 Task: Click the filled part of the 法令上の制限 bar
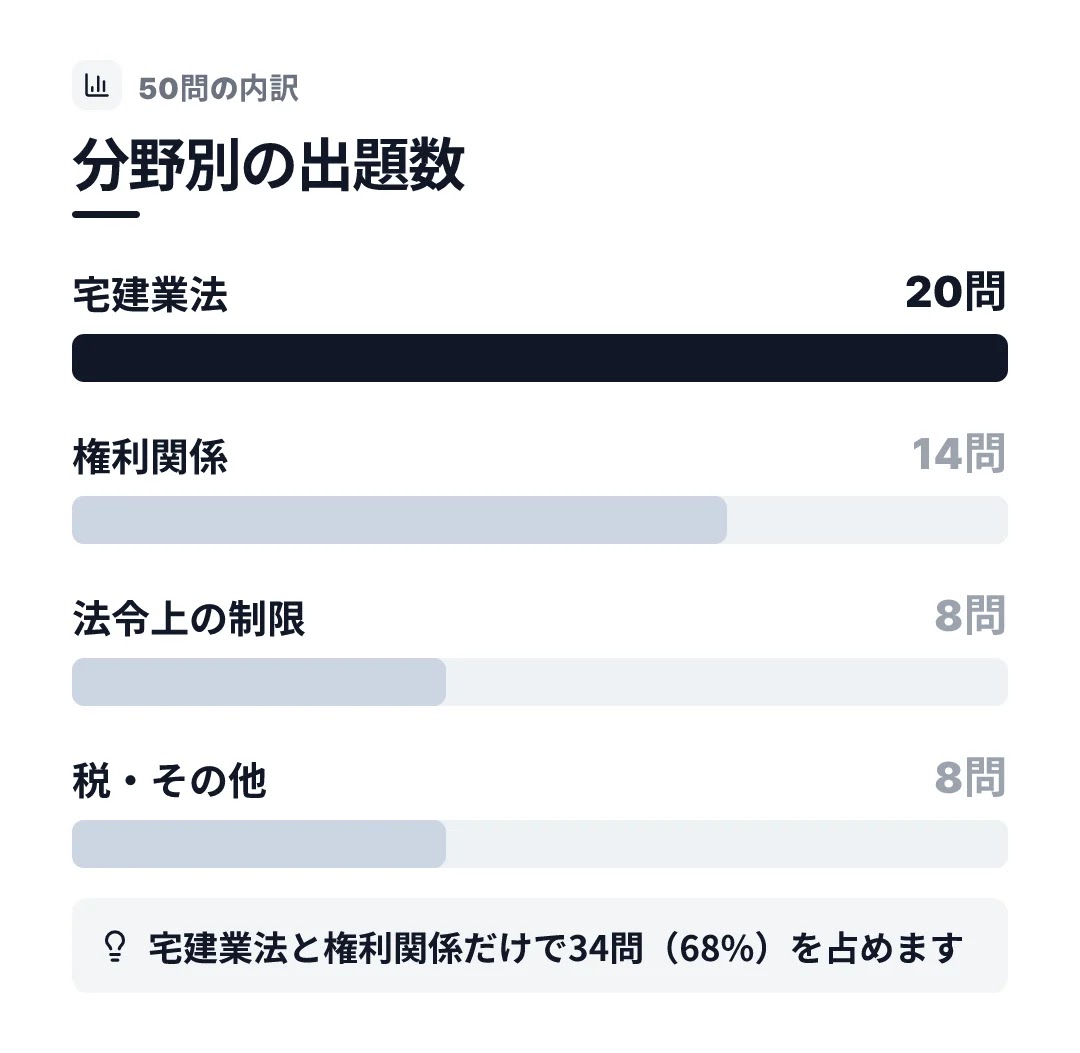point(259,682)
